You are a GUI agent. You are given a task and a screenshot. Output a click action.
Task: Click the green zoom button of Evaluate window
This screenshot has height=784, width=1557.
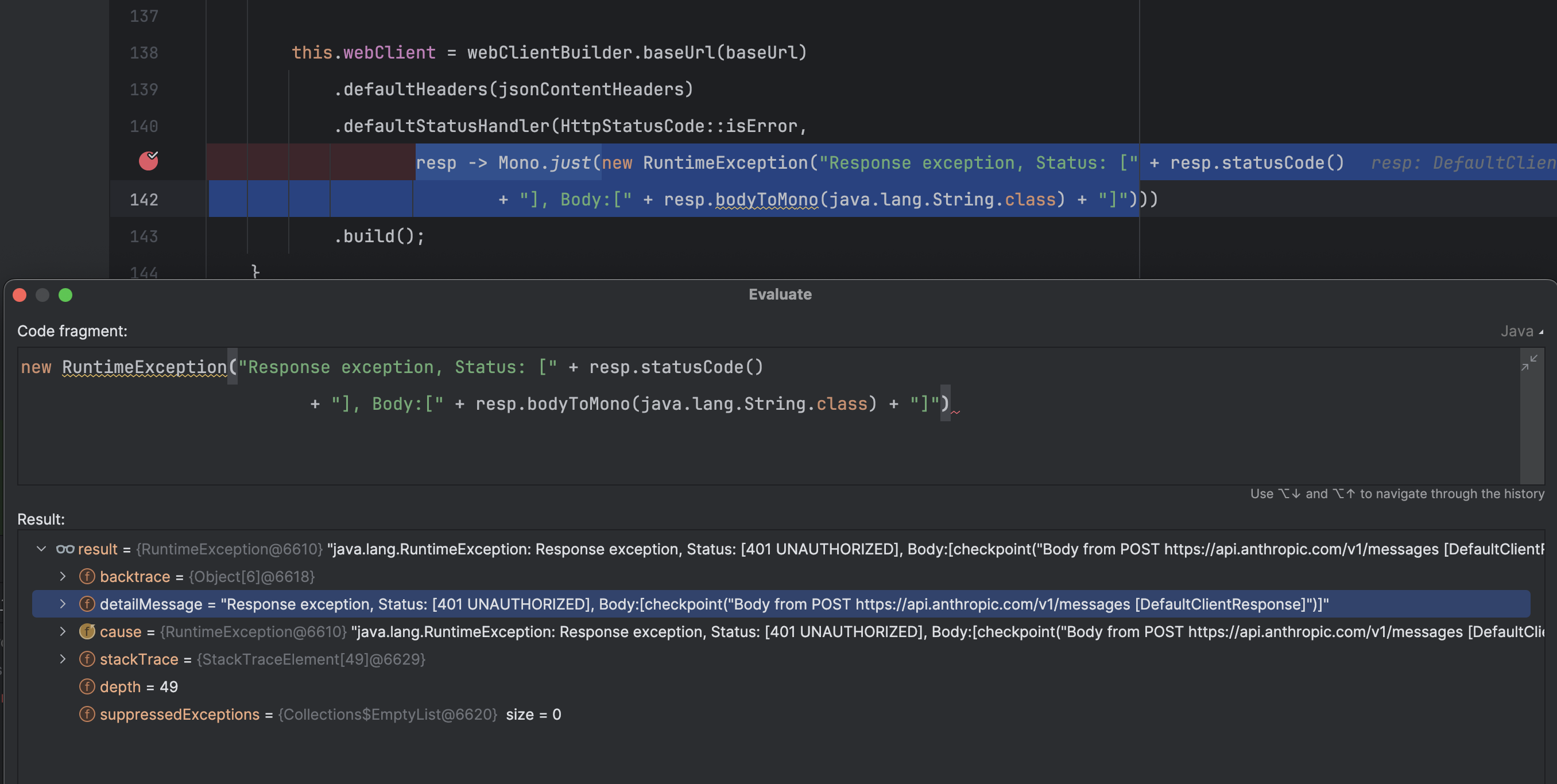[x=65, y=295]
